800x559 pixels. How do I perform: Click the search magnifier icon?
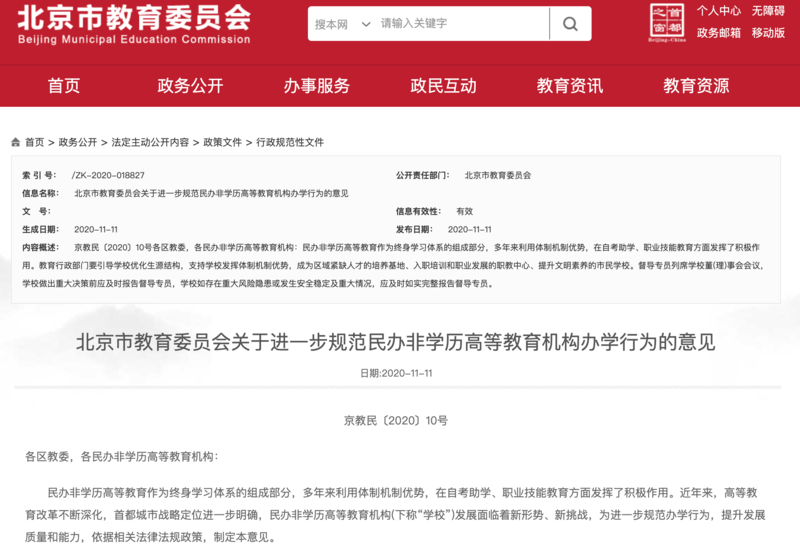point(570,23)
